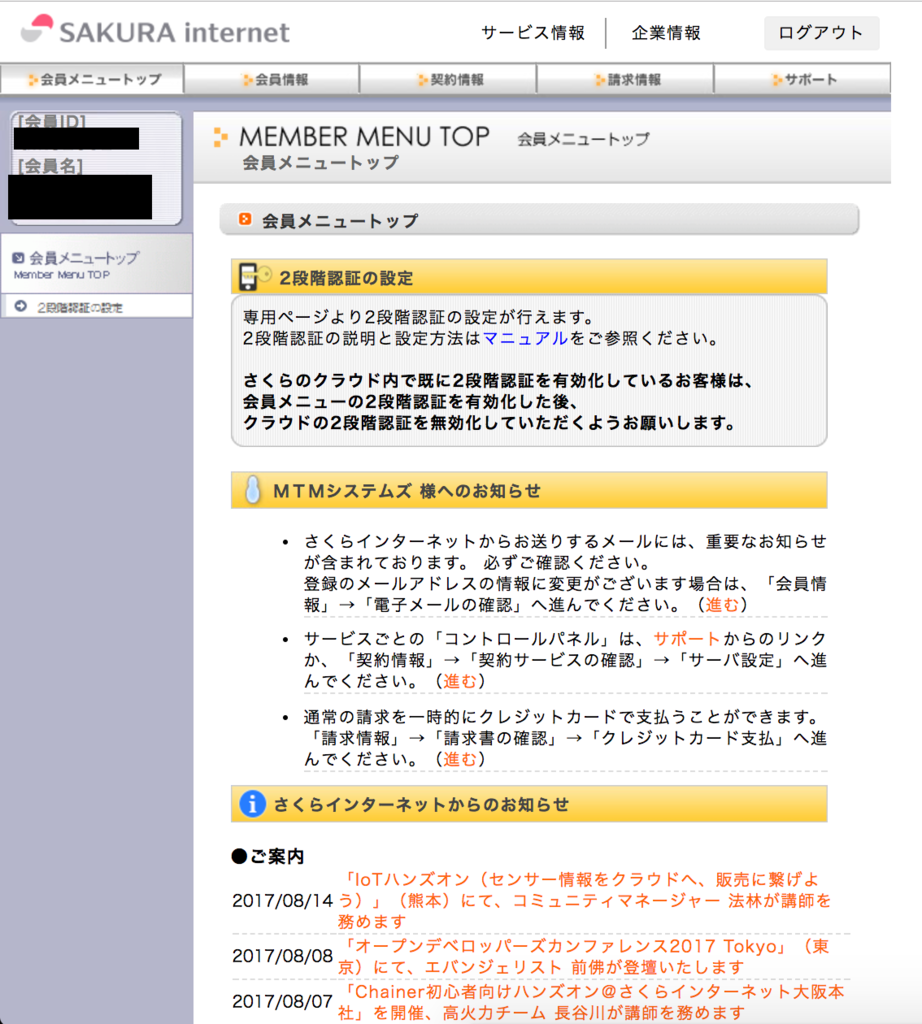Click the MTMシステムズ 様へのお知らせ header

tap(529, 490)
